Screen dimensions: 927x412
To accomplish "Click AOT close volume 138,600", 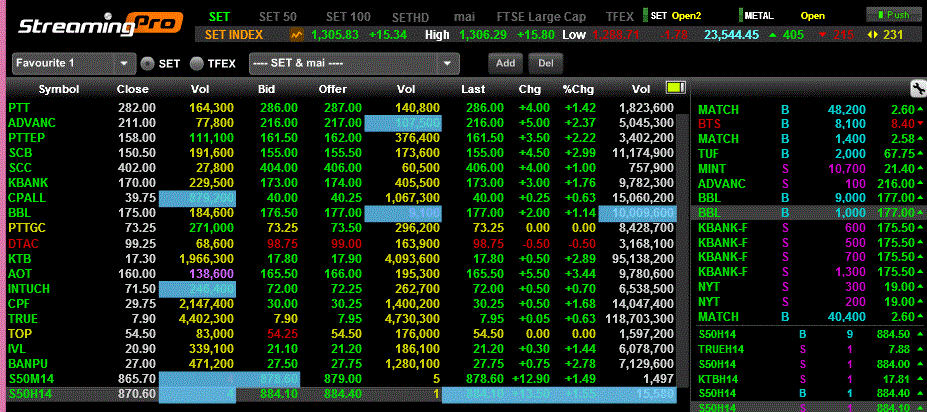I will (212, 274).
